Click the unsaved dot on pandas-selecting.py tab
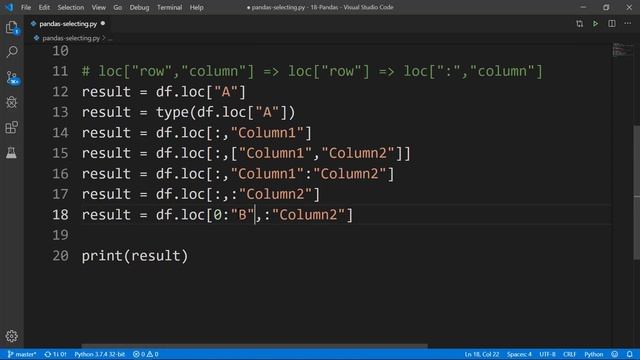This screenshot has width=640, height=360. tap(103, 24)
